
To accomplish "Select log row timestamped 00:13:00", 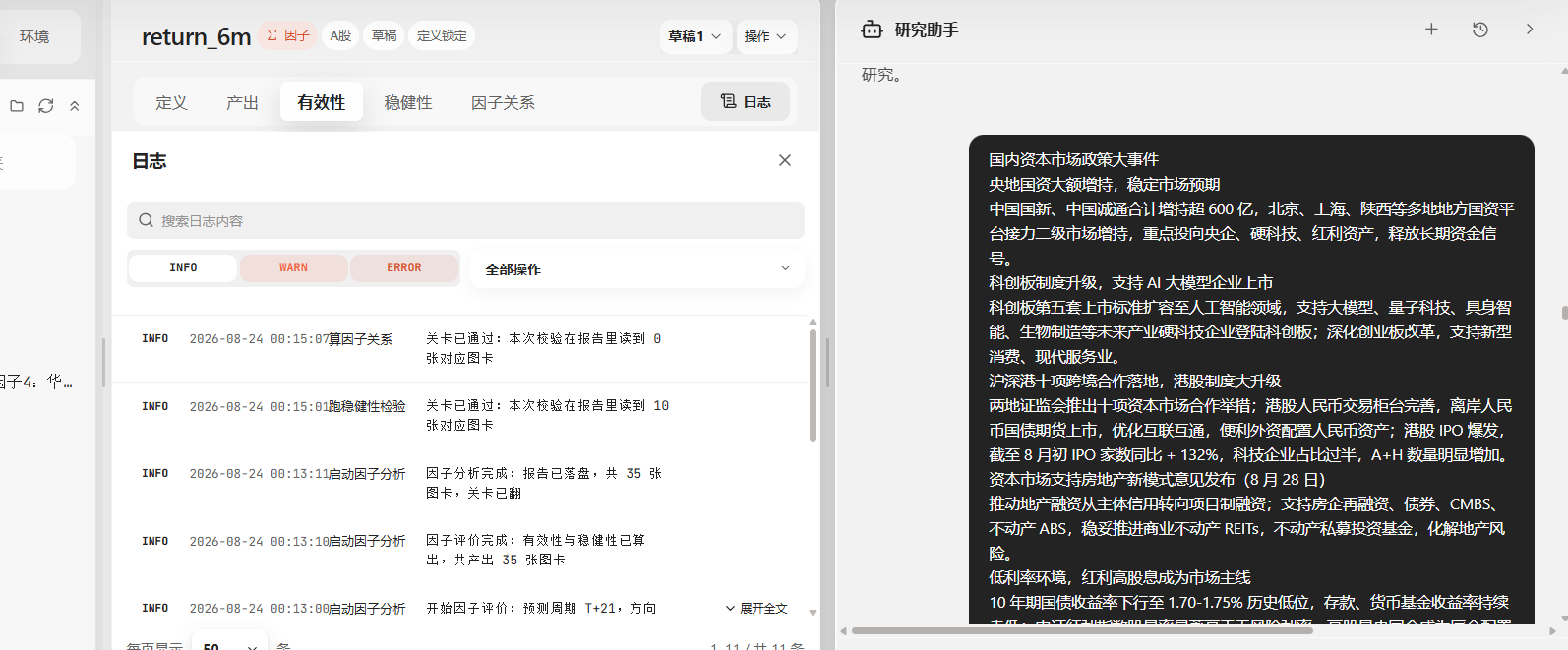I will click(x=460, y=609).
